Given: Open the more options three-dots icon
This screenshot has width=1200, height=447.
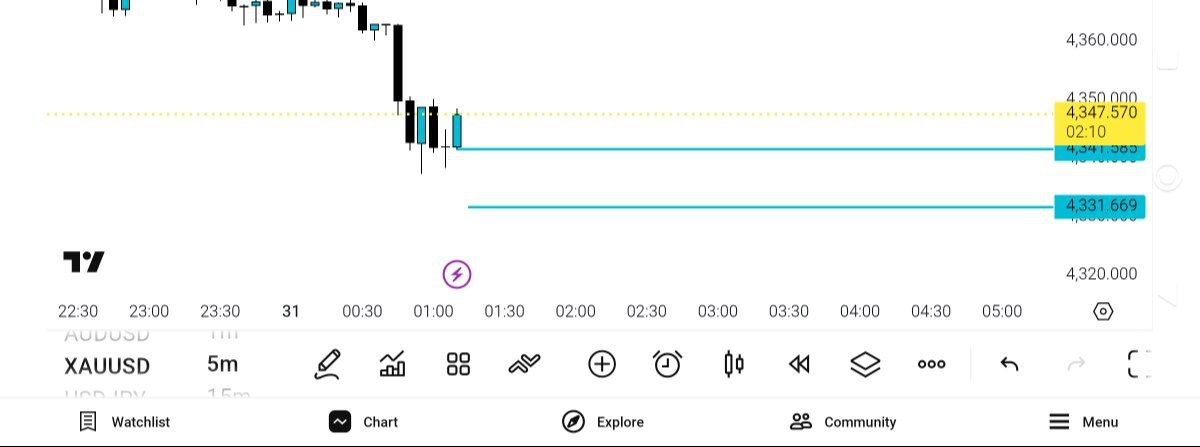Looking at the screenshot, I should click(x=931, y=364).
